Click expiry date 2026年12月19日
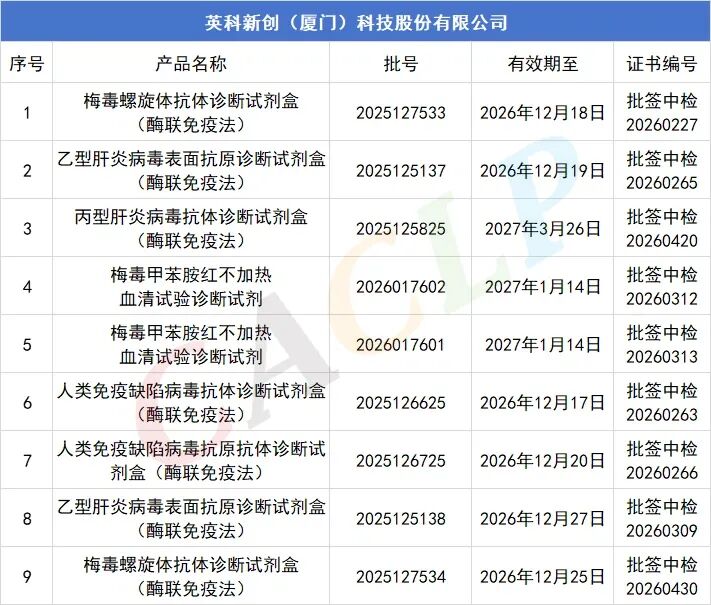The height and width of the screenshot is (605, 711). pyautogui.click(x=543, y=171)
